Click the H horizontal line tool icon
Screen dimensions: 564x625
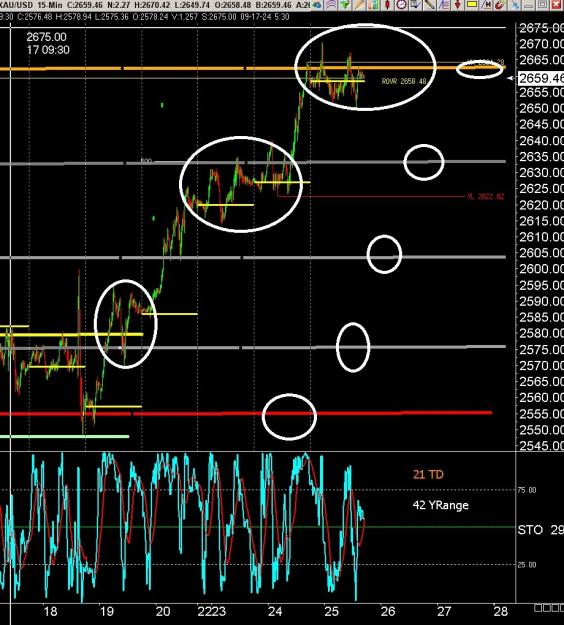(x=486, y=5)
